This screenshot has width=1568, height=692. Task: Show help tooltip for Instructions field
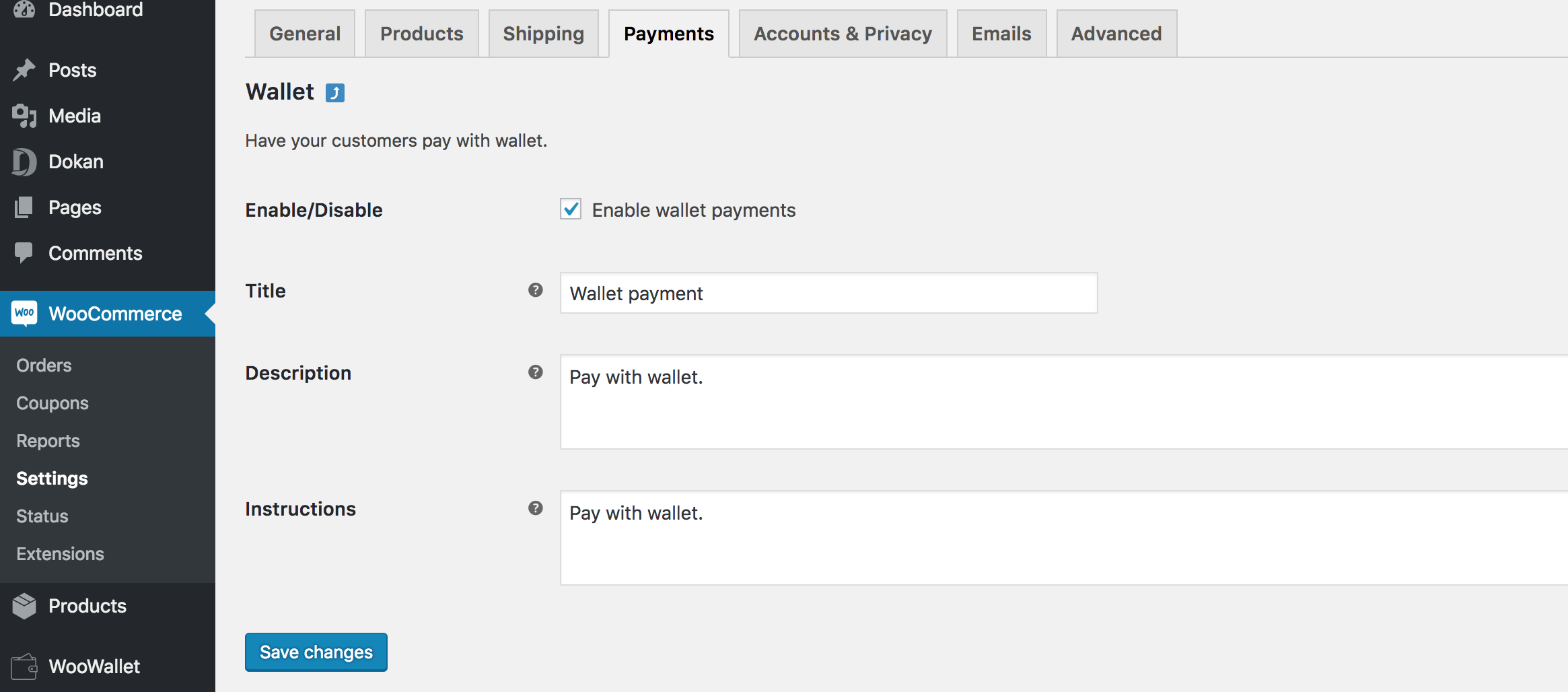click(536, 508)
